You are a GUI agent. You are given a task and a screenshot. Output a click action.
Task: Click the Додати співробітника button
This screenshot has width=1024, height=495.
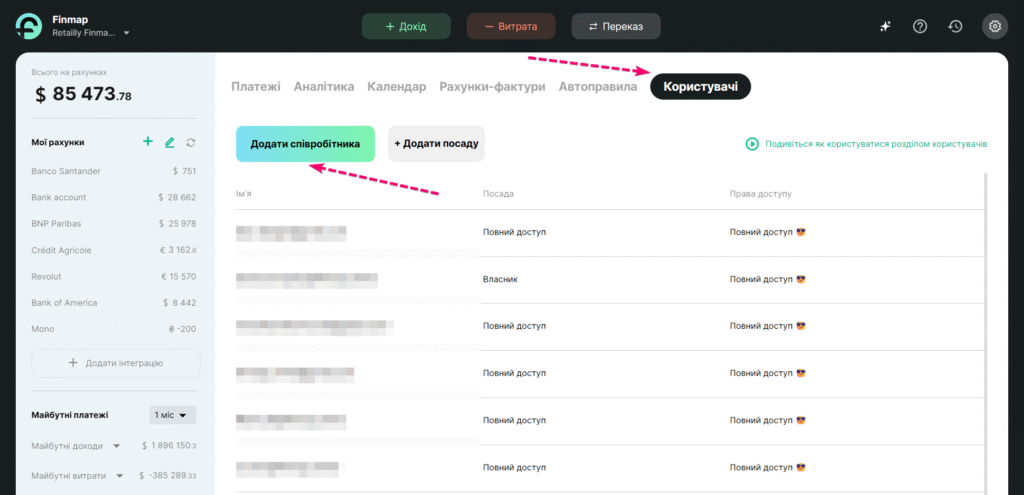tap(305, 144)
